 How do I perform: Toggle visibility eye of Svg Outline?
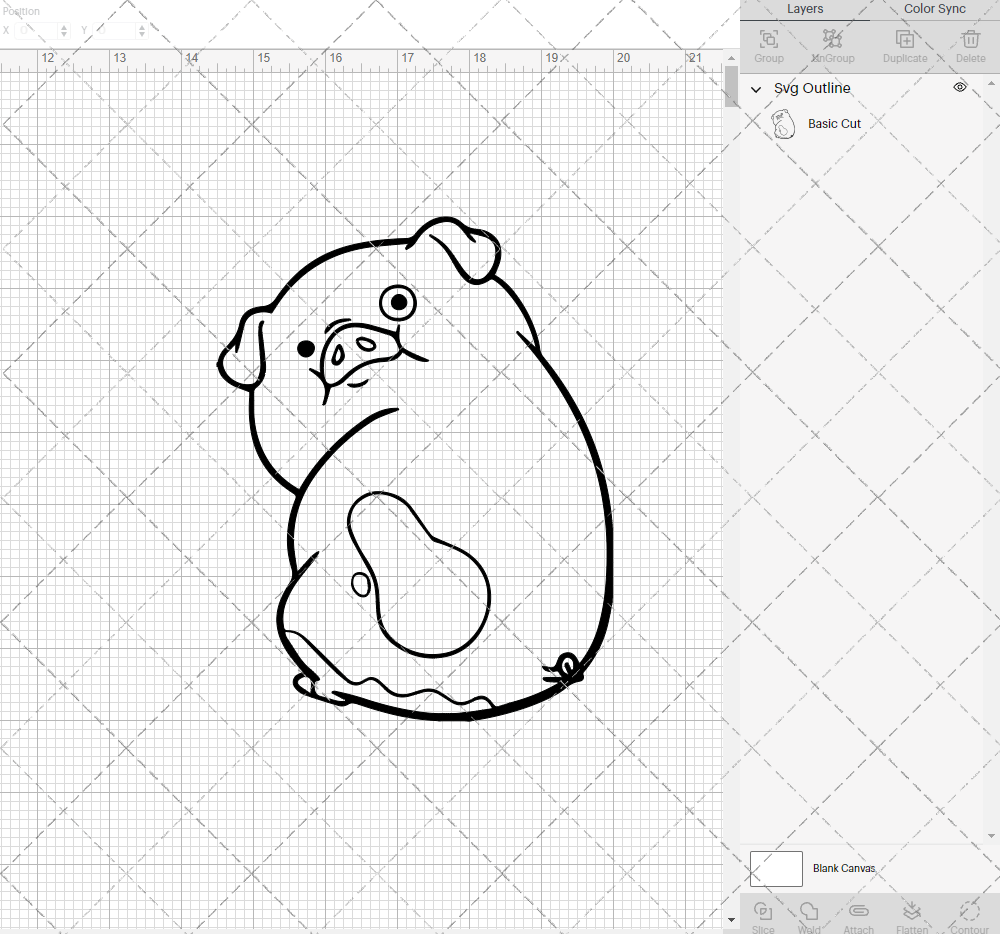pos(959,87)
